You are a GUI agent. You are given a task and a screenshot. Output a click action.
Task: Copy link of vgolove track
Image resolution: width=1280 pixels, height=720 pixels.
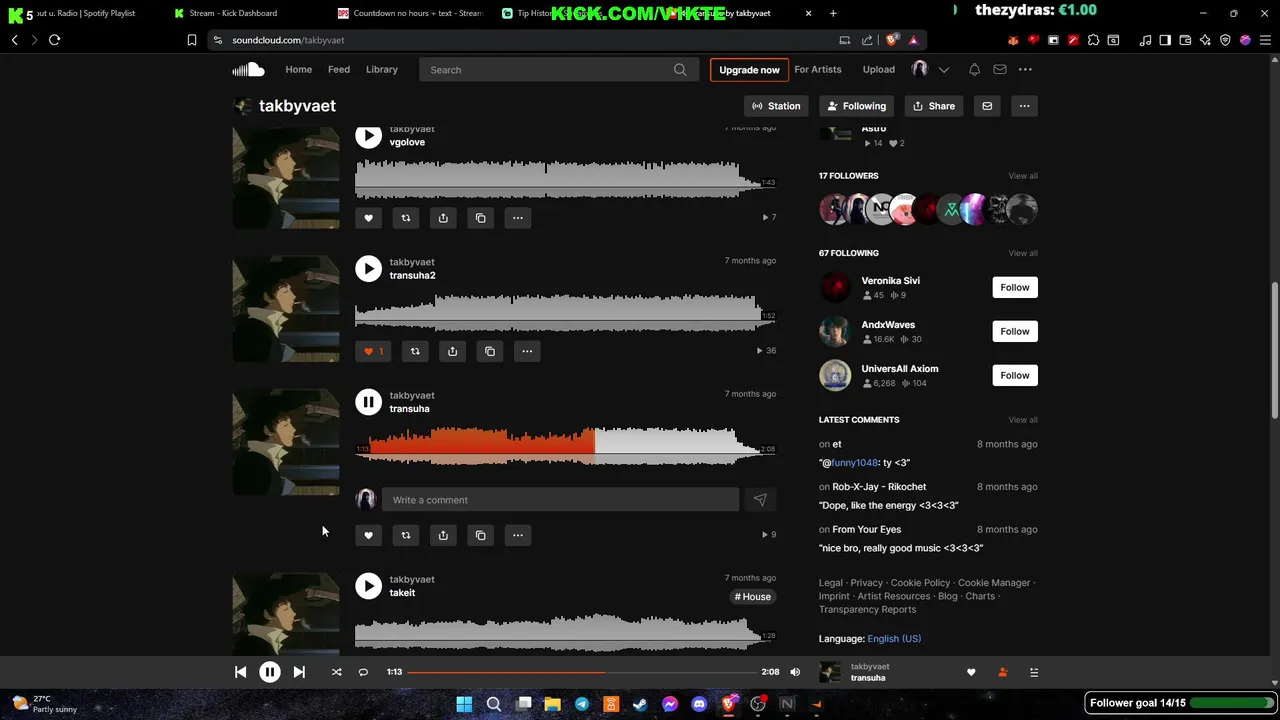(481, 218)
